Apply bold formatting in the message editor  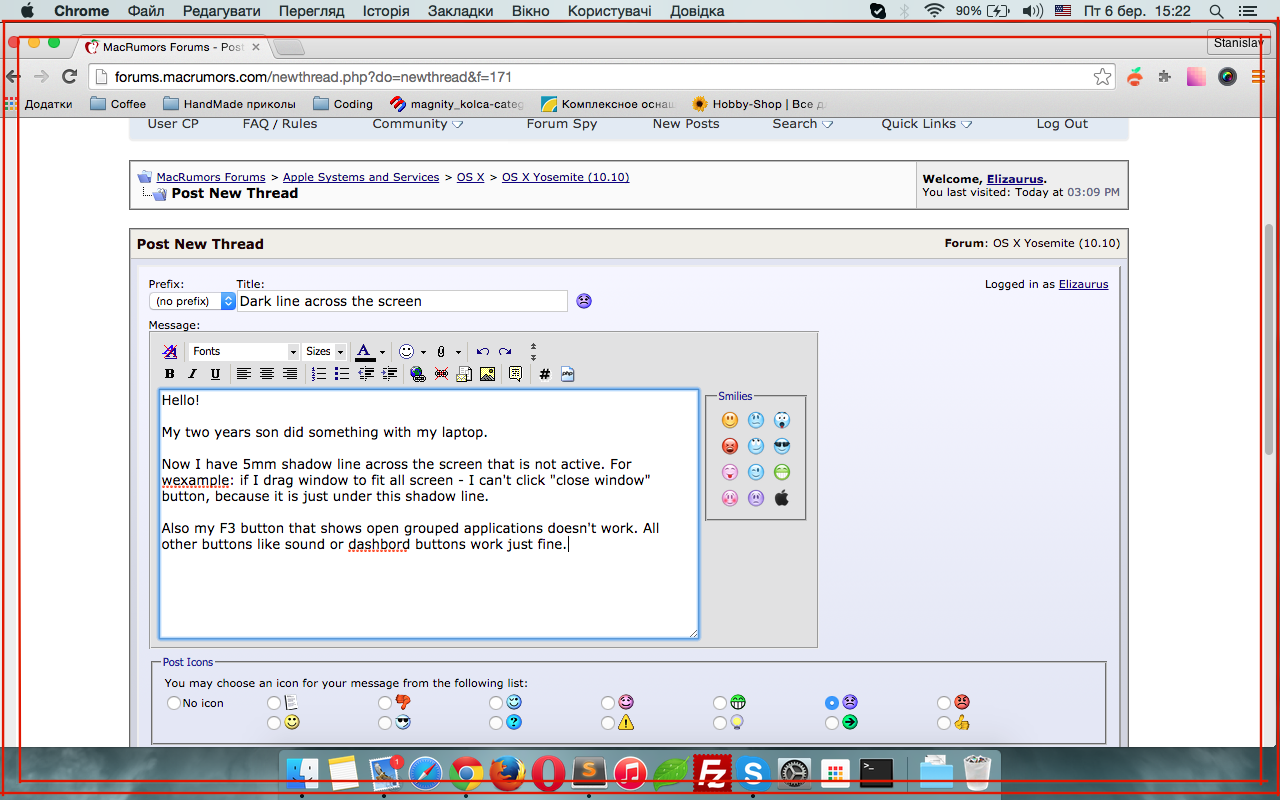pos(170,374)
